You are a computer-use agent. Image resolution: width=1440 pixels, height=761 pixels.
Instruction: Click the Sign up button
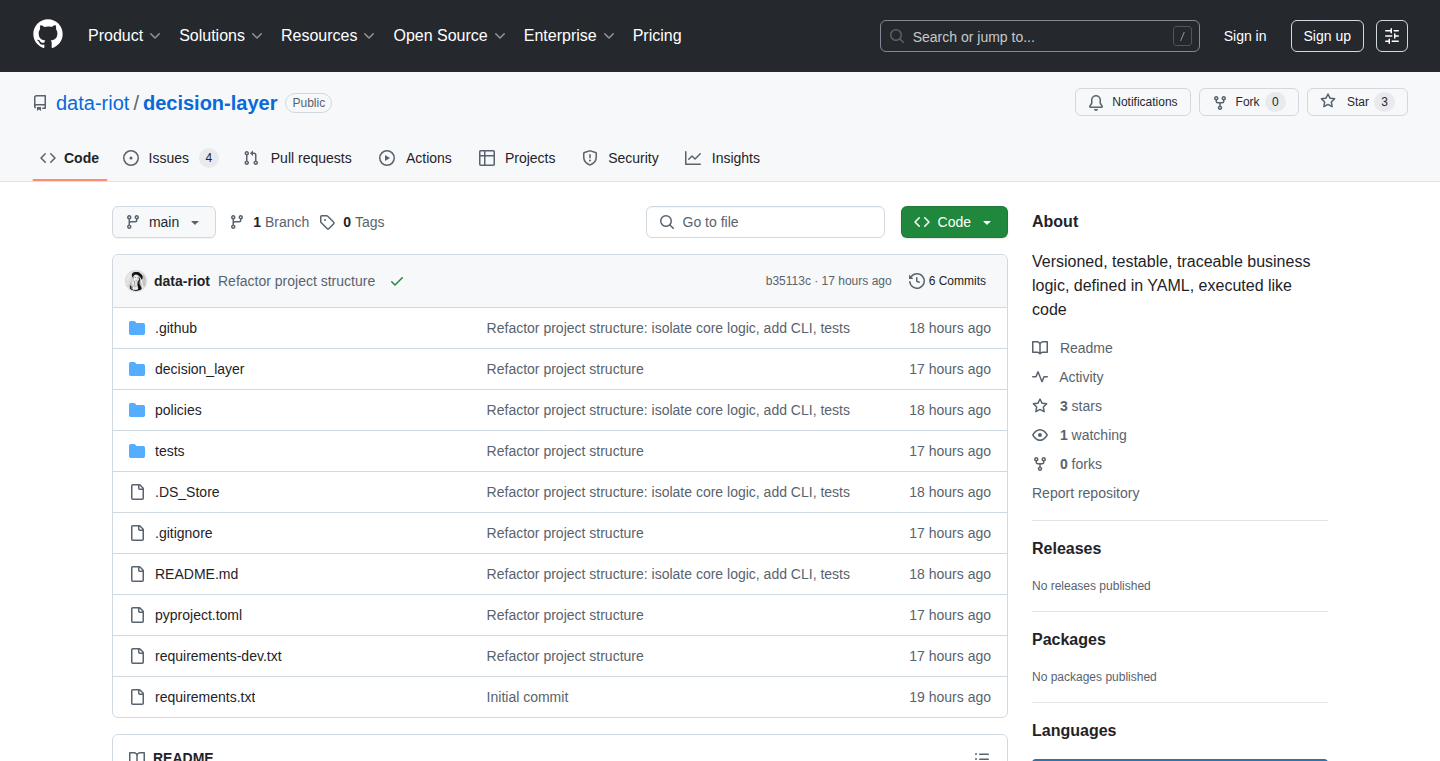point(1327,36)
